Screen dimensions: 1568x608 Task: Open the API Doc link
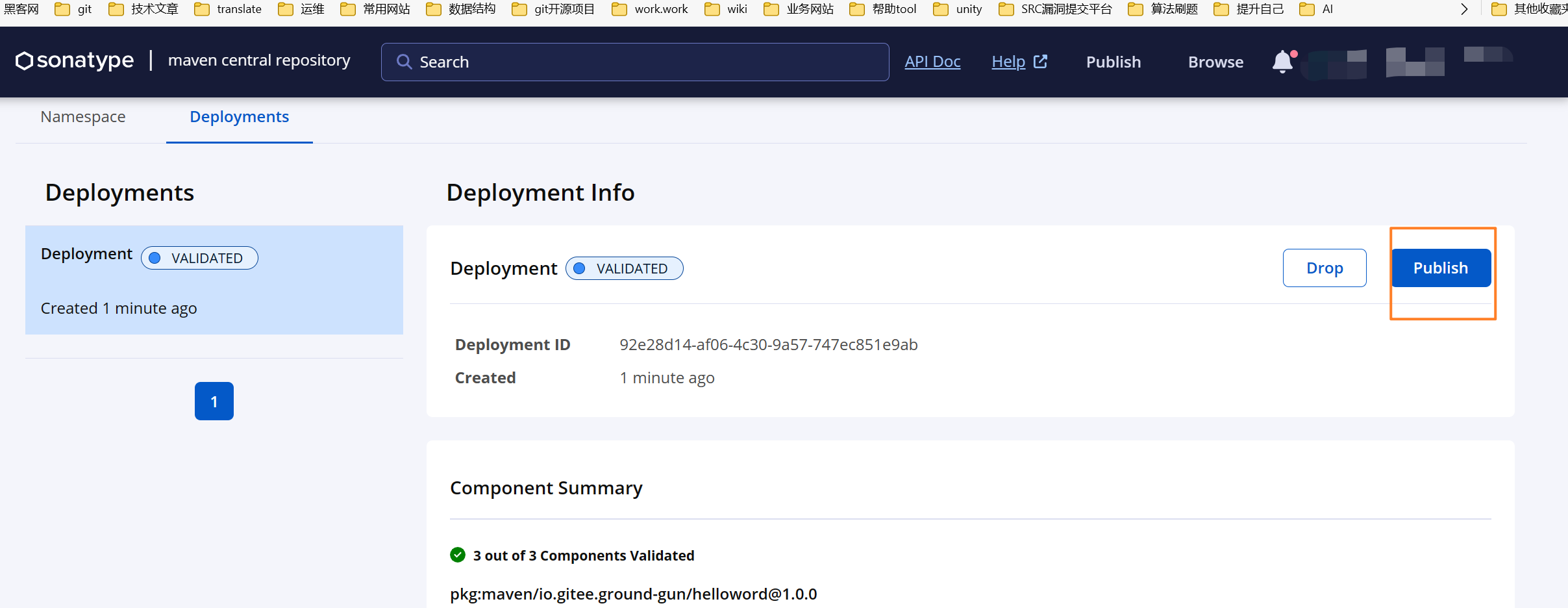pyautogui.click(x=932, y=62)
